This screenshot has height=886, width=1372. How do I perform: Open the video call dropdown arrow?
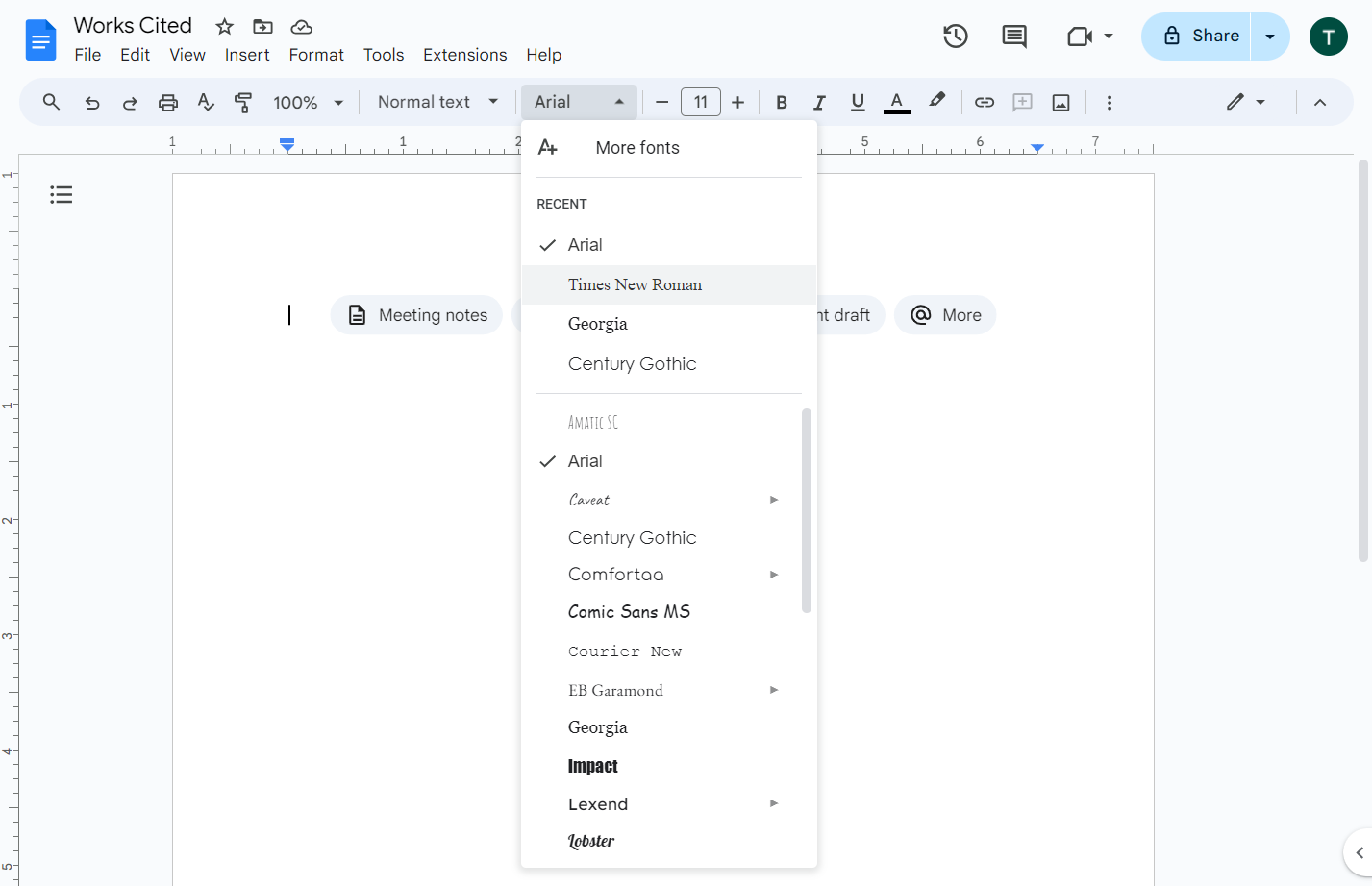pos(1109,37)
